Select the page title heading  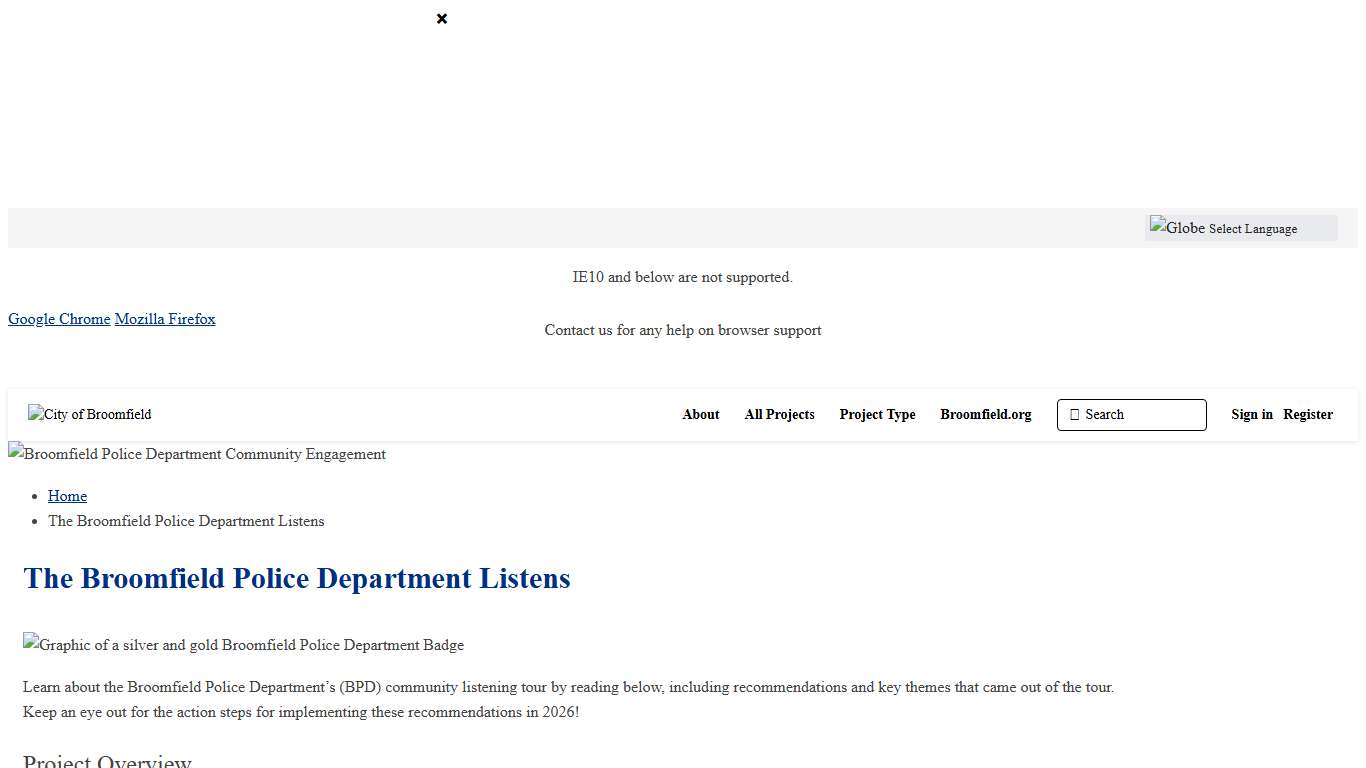click(x=296, y=578)
